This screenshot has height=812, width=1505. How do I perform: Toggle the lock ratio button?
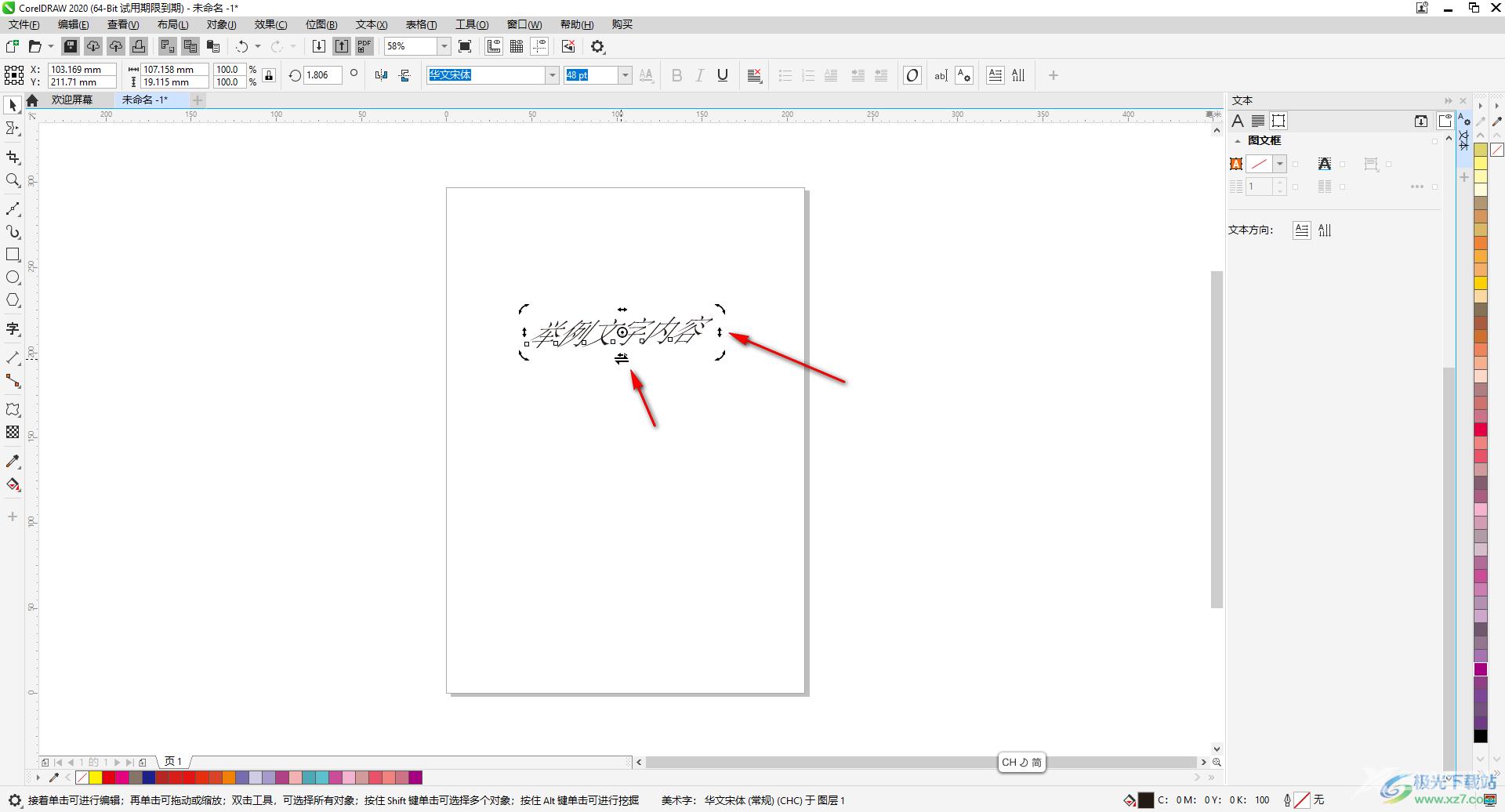point(269,75)
